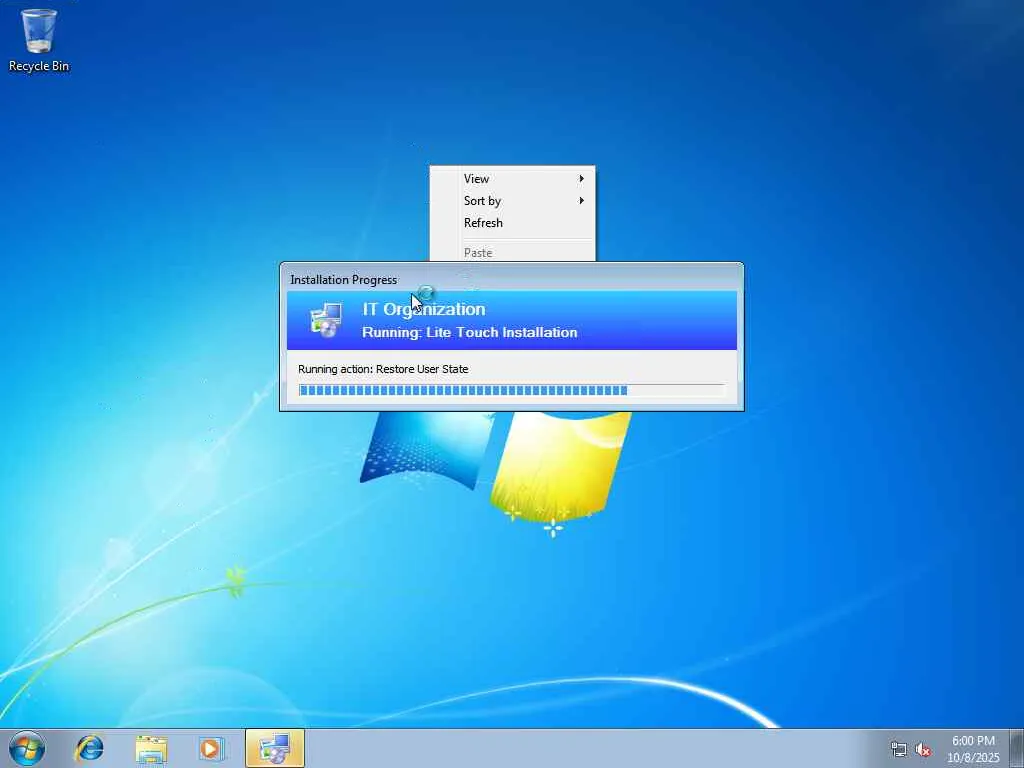Click the Installation Progress title bar
Viewport: 1024px width, 768px height.
click(x=511, y=279)
